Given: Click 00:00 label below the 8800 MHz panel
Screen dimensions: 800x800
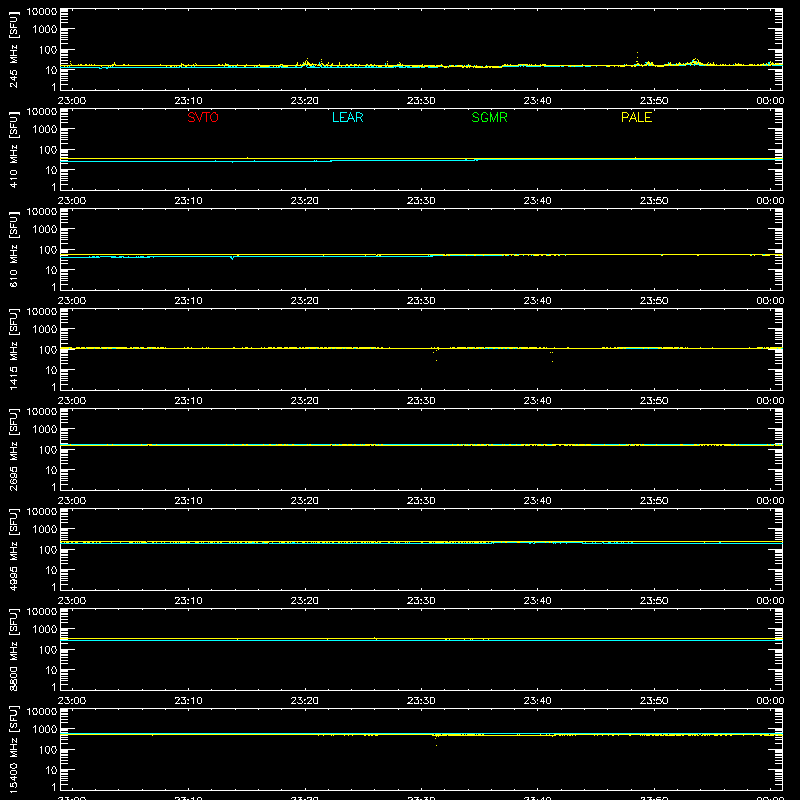Looking at the screenshot, I should 770,701.
